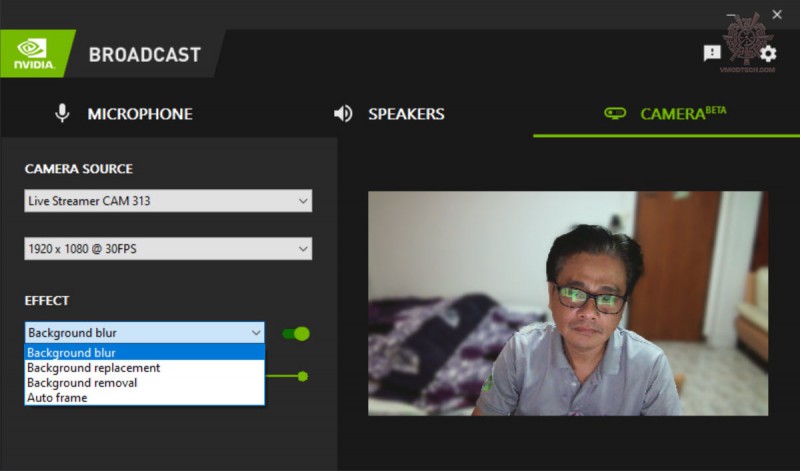Choose Background removal effect option
Viewport: 800px width, 471px height.
(x=144, y=383)
